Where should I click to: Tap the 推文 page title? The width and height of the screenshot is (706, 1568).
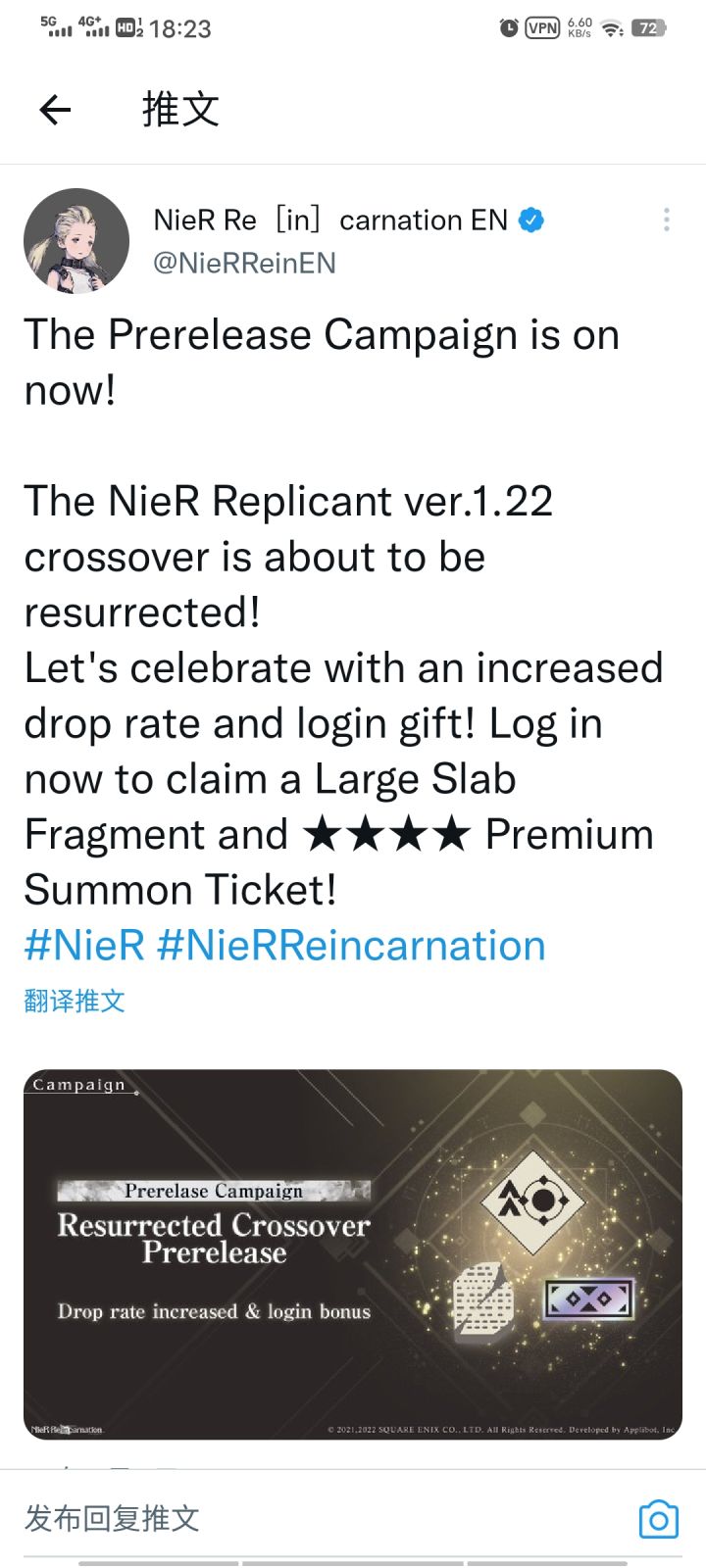[x=180, y=110]
